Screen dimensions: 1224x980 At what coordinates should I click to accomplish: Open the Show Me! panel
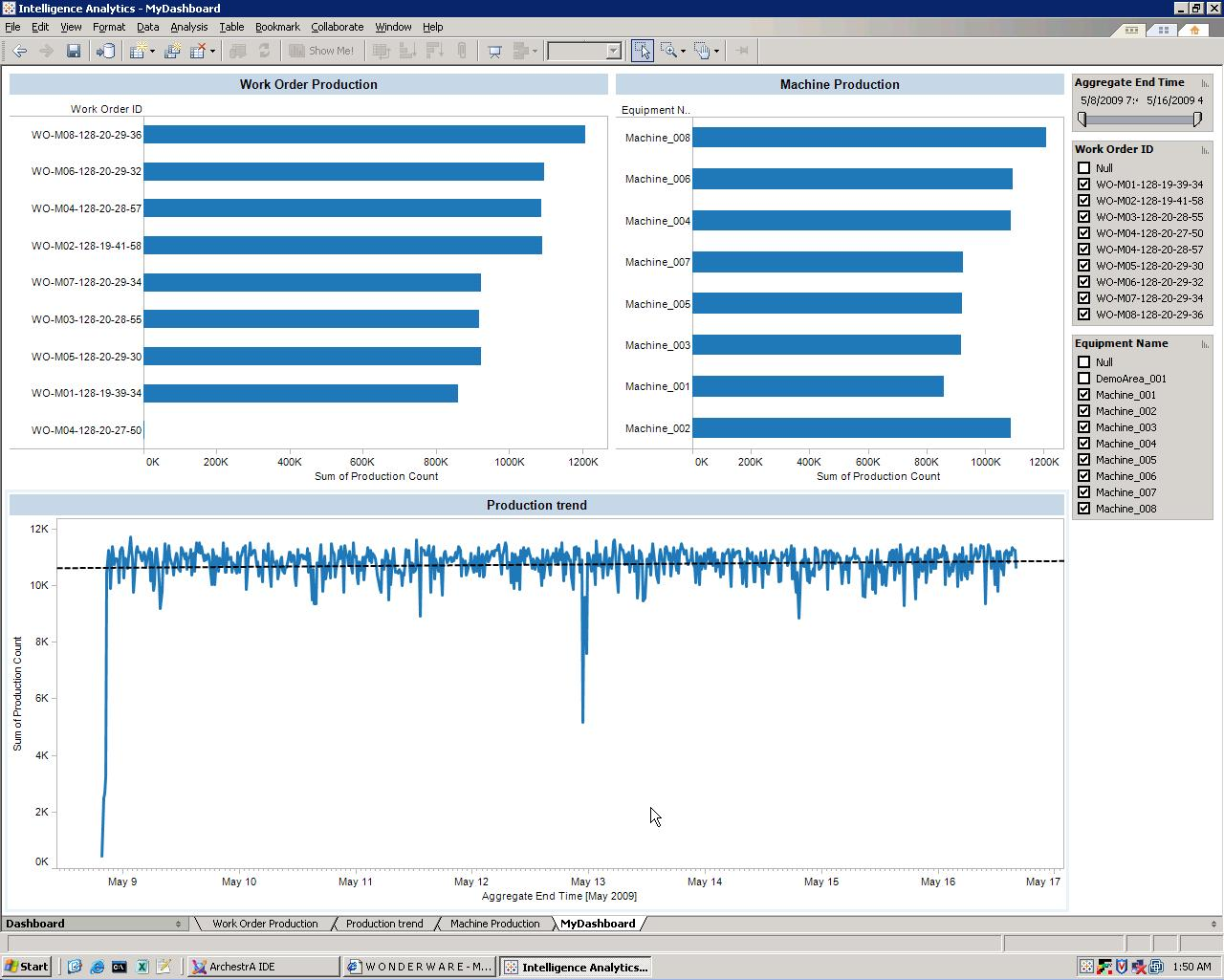tap(323, 51)
